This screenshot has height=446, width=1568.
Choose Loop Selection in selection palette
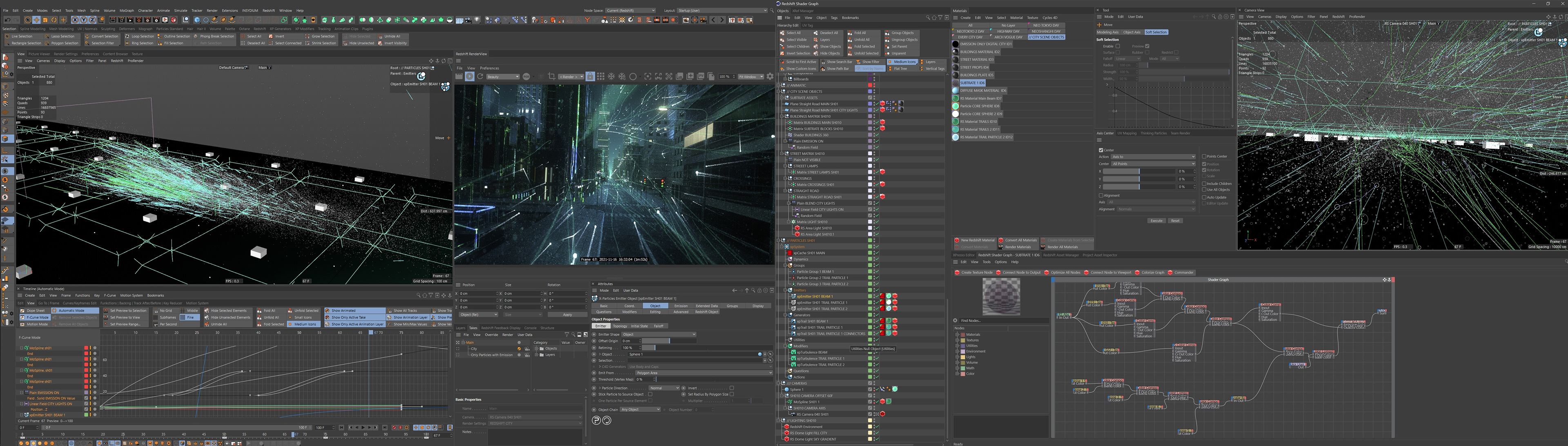coord(140,36)
